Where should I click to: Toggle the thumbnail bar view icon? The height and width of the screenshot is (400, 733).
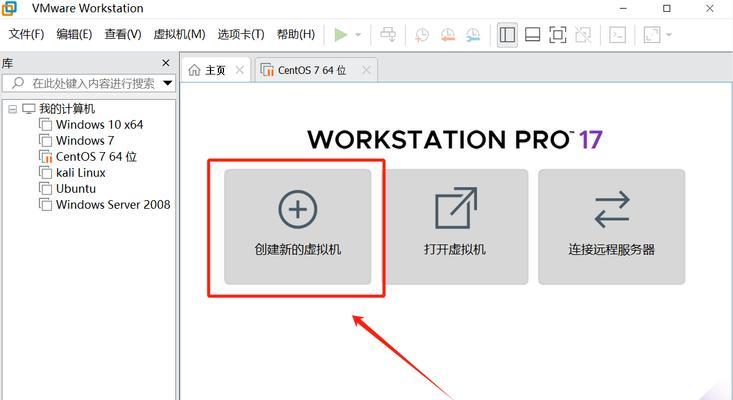click(532, 35)
